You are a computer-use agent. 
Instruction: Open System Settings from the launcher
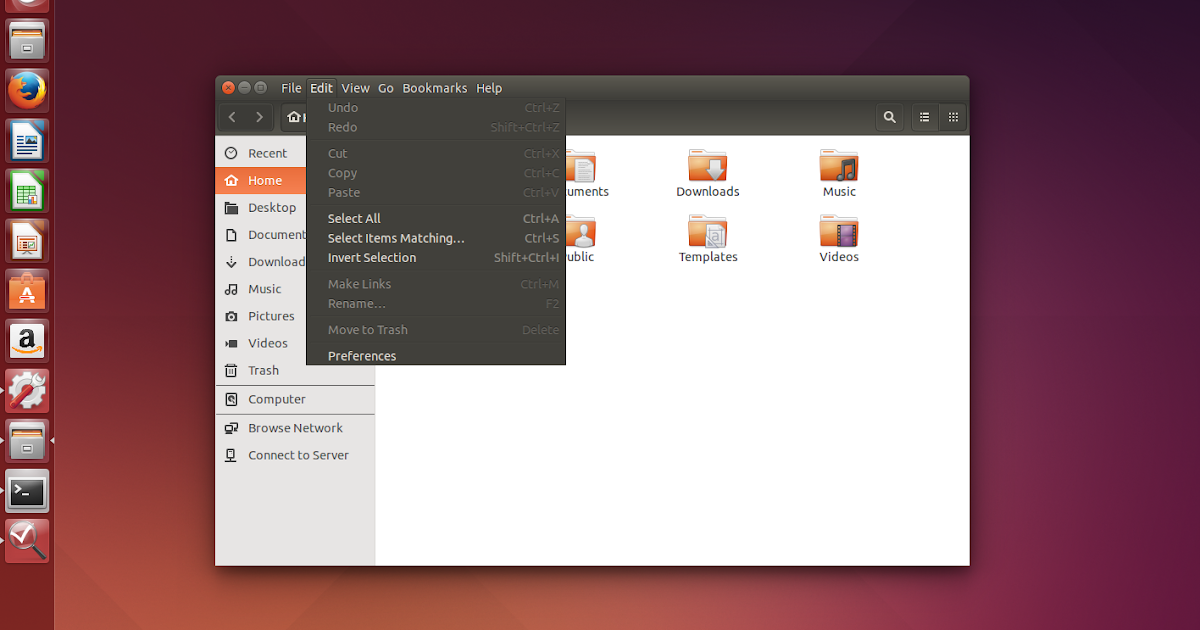[x=25, y=390]
